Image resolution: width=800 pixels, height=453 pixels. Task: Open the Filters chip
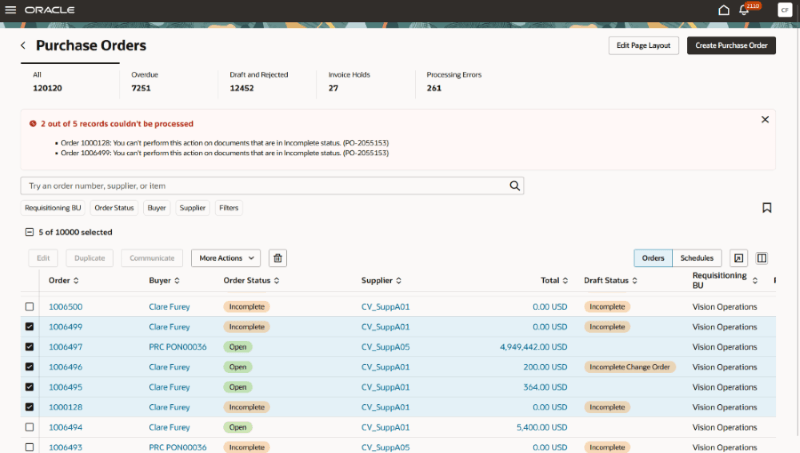tap(229, 208)
